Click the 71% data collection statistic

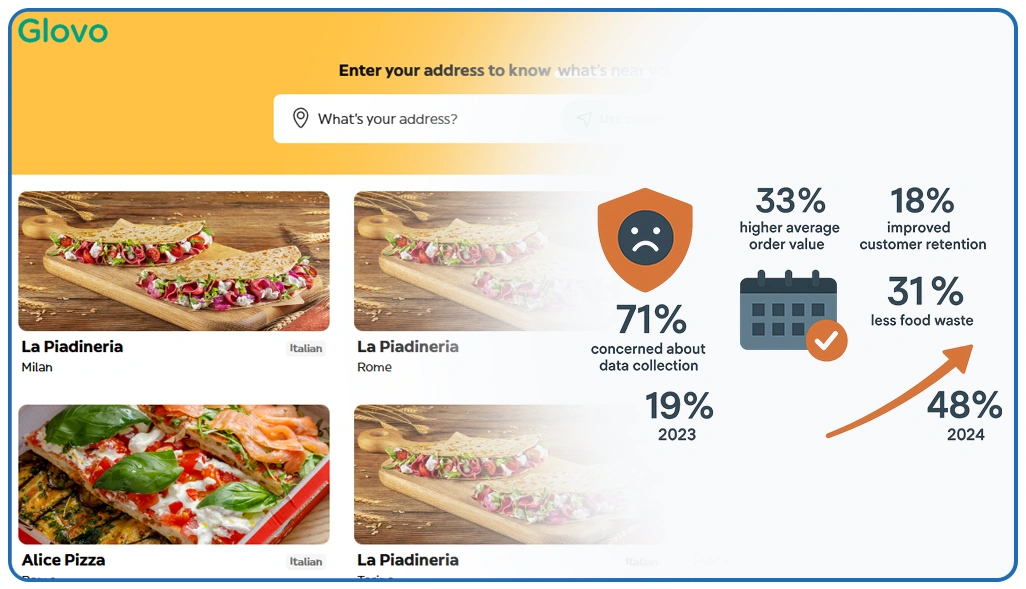pos(651,321)
